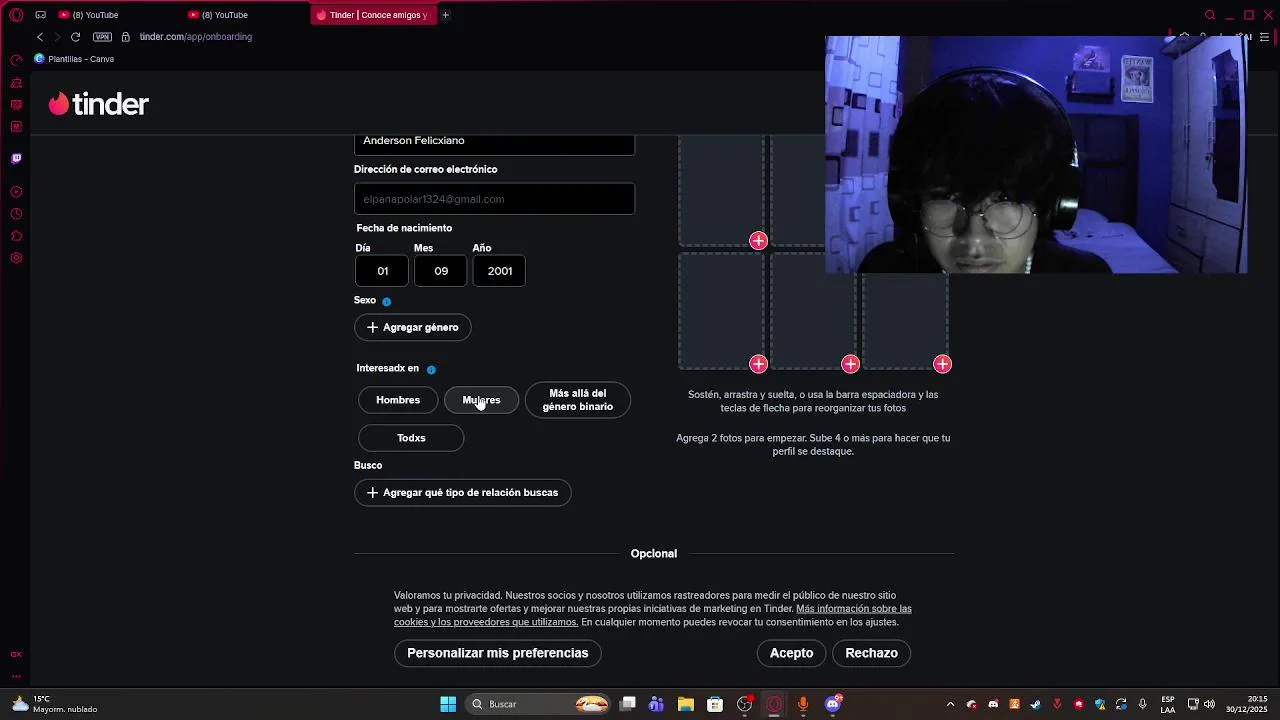The image size is (1280, 720).
Task: Toggle the VPN badge in address bar
Action: pos(102,37)
